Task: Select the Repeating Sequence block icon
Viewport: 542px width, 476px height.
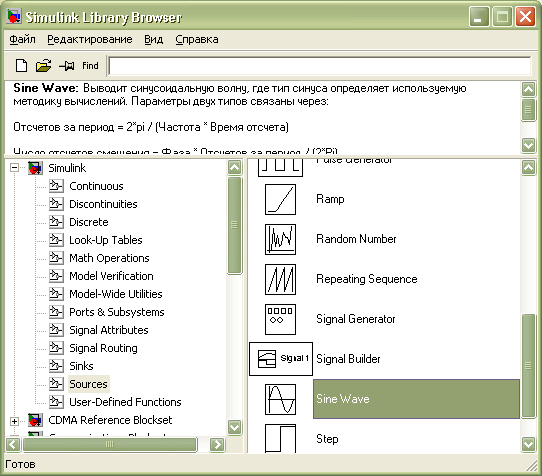Action: [280, 279]
